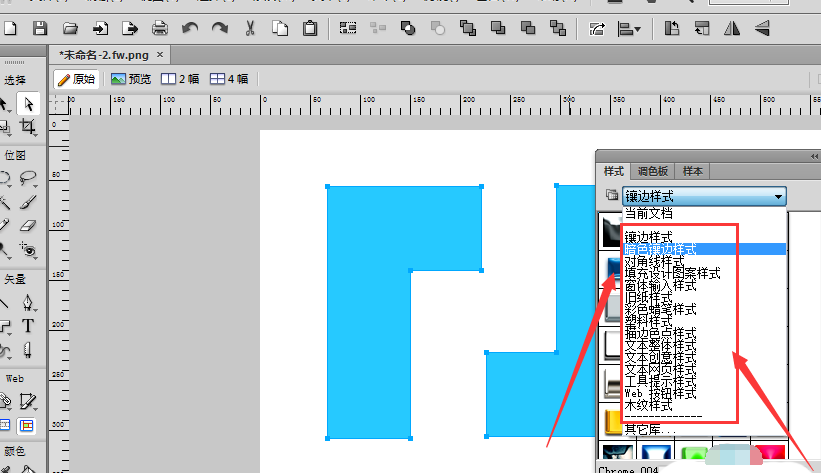Image resolution: width=821 pixels, height=473 pixels.
Task: Select the Text tool
Action: pos(28,326)
